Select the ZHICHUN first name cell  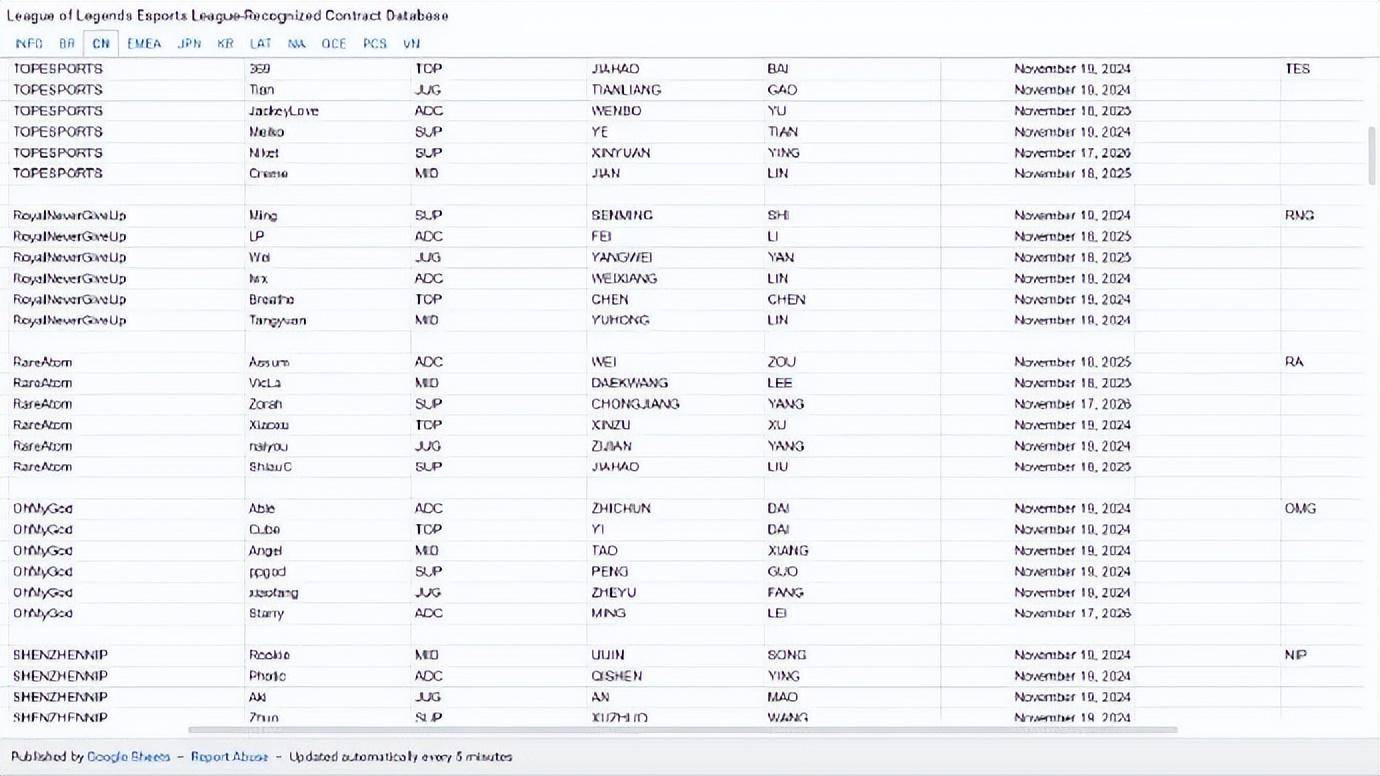pyautogui.click(x=621, y=508)
